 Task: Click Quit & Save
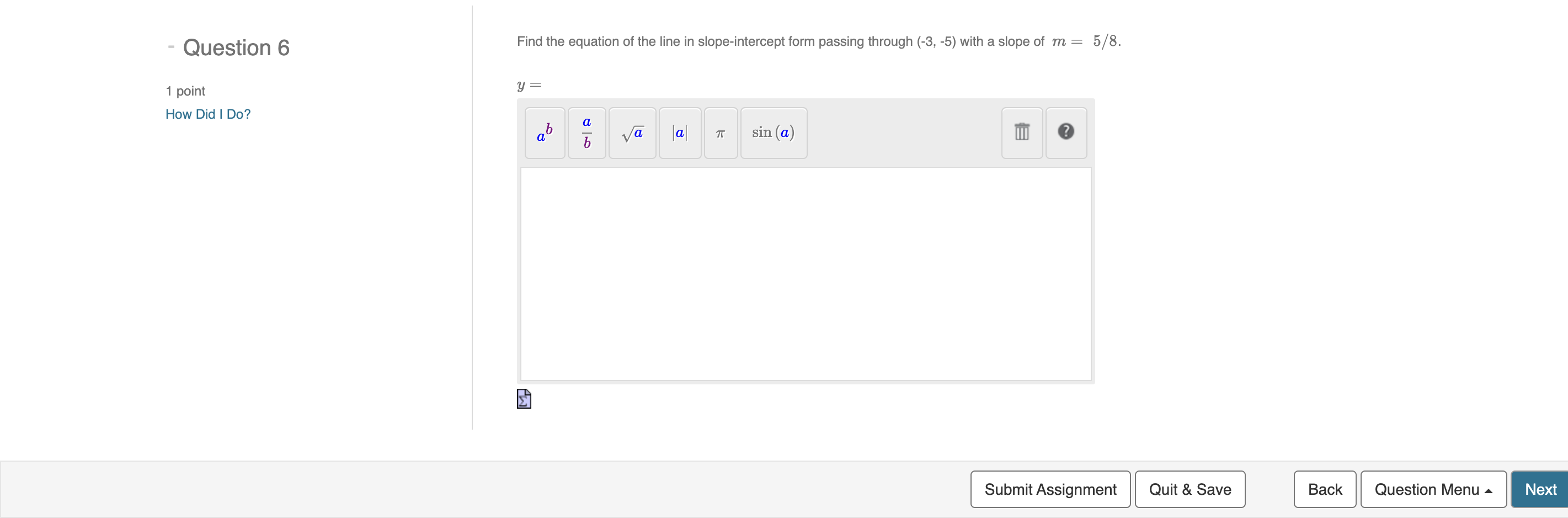click(1190, 489)
